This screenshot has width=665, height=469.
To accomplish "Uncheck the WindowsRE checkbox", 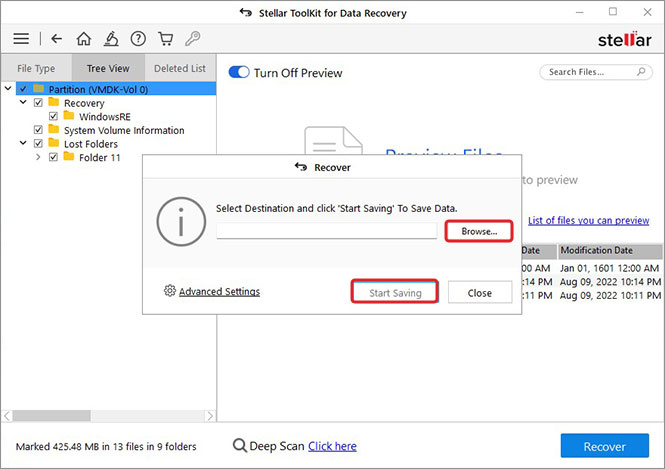I will point(53,116).
